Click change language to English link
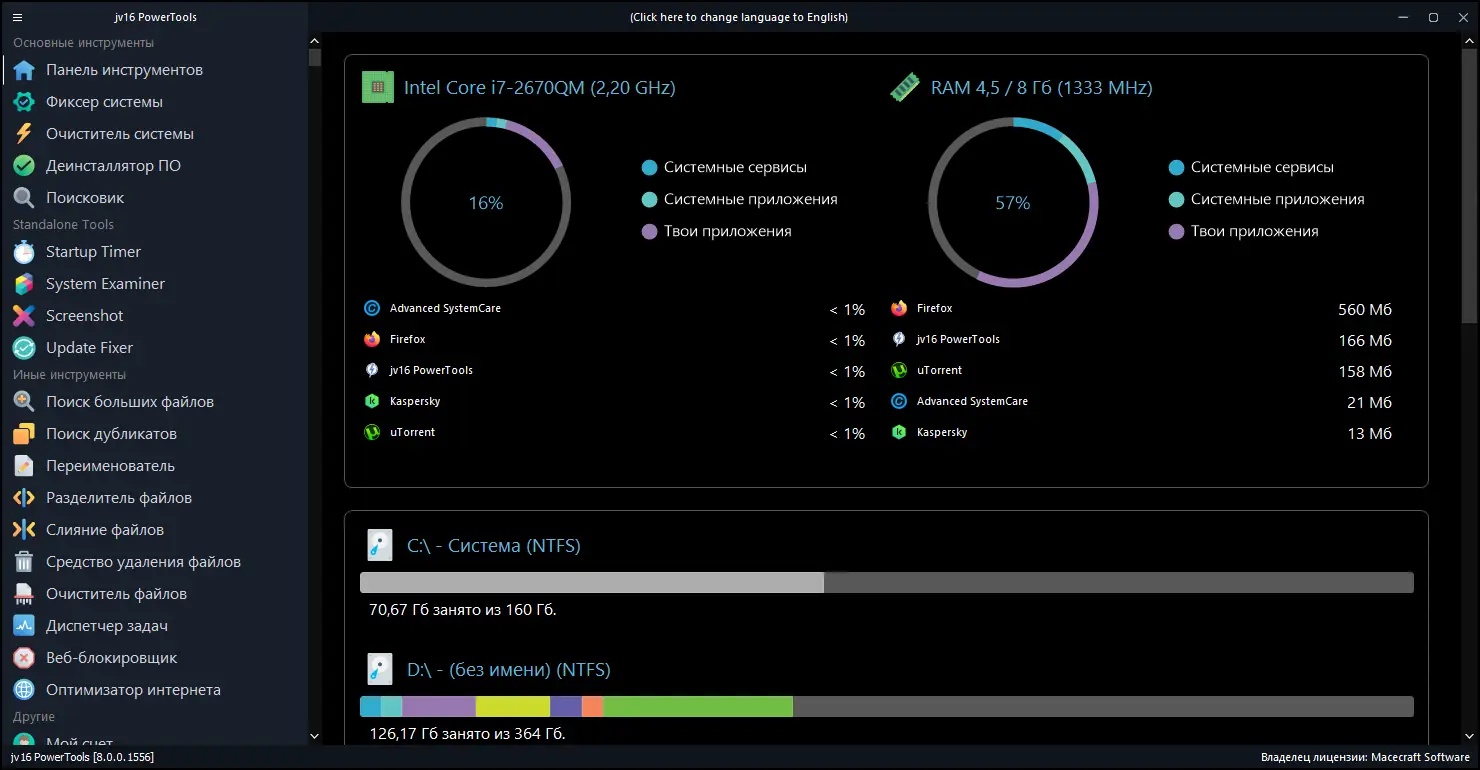The height and width of the screenshot is (770, 1480). tap(739, 17)
